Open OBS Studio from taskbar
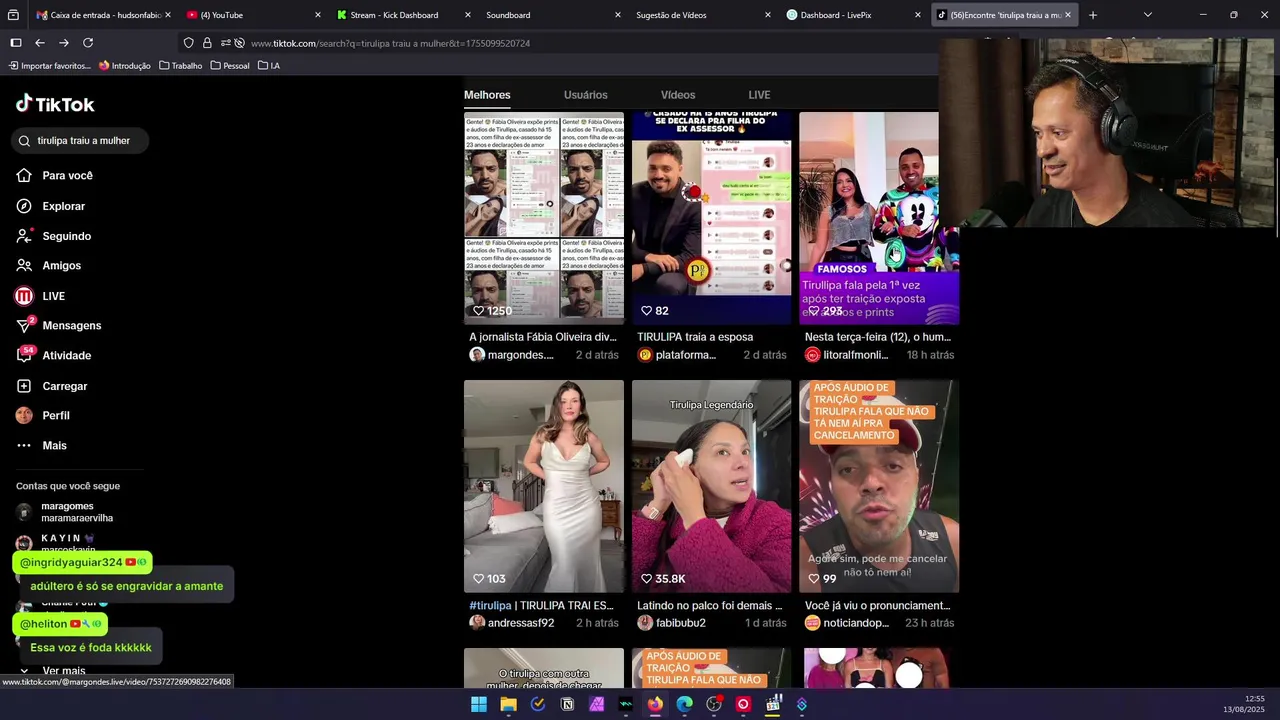 [x=714, y=704]
